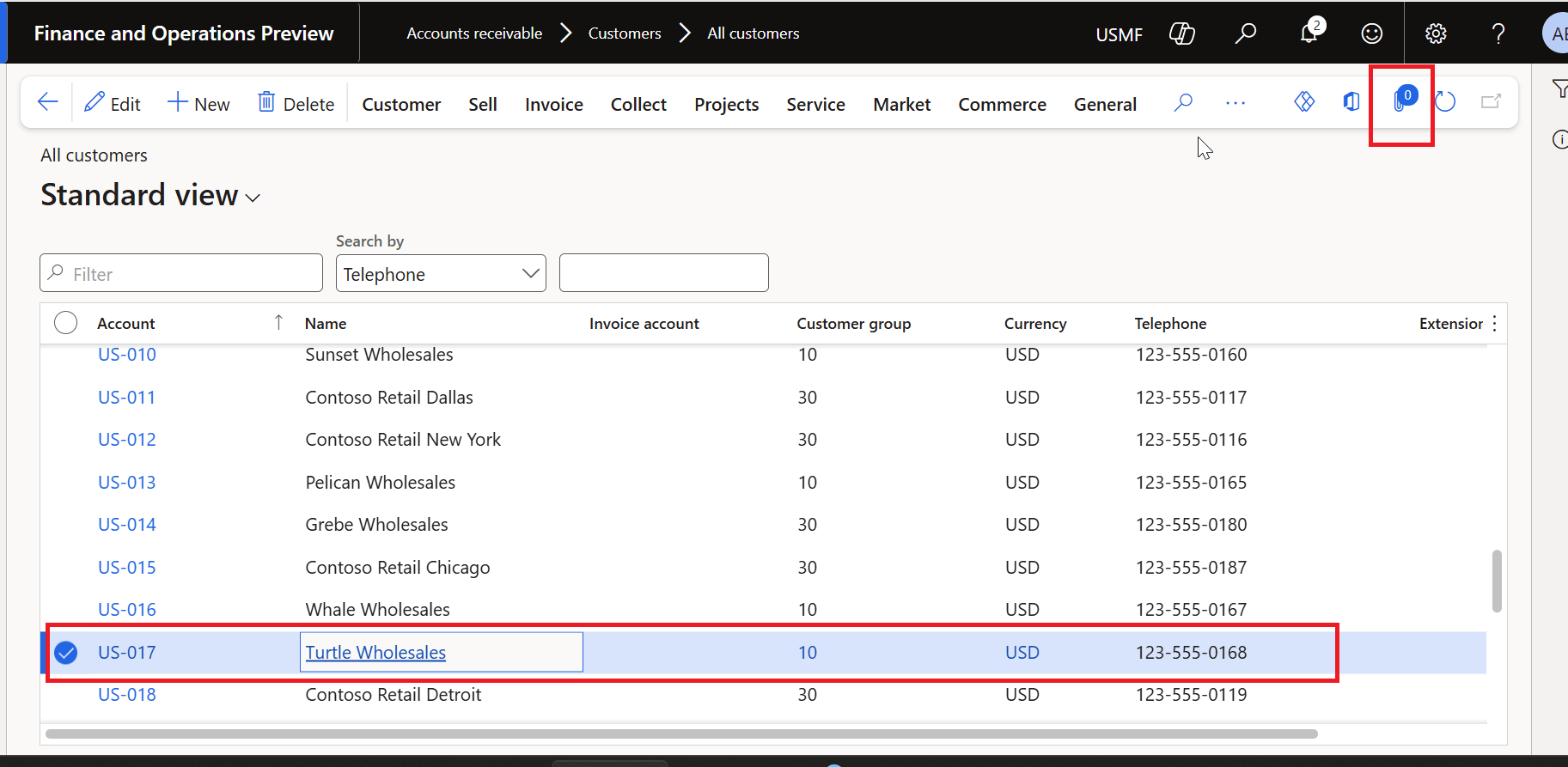The width and height of the screenshot is (1568, 767).
Task: Open account US-012
Action: point(127,440)
